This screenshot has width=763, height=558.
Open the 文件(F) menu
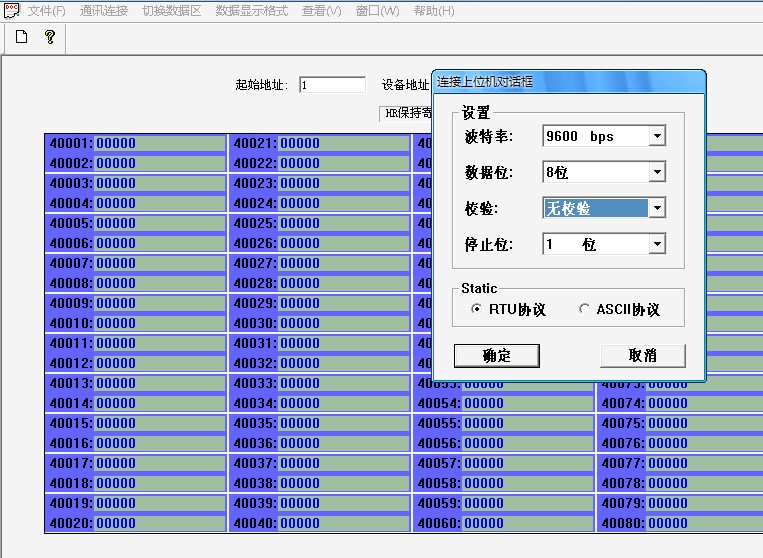(46, 11)
